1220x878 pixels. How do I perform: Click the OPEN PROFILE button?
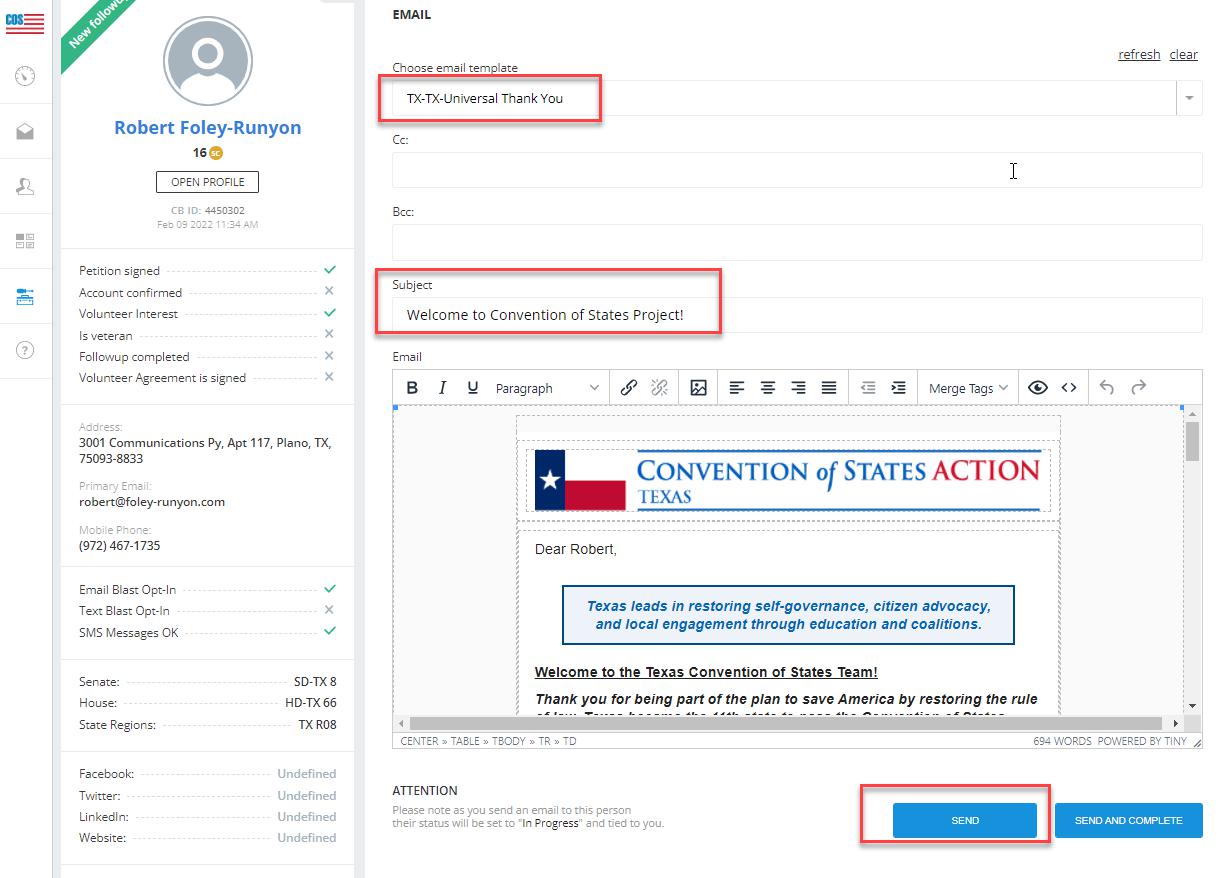point(207,182)
